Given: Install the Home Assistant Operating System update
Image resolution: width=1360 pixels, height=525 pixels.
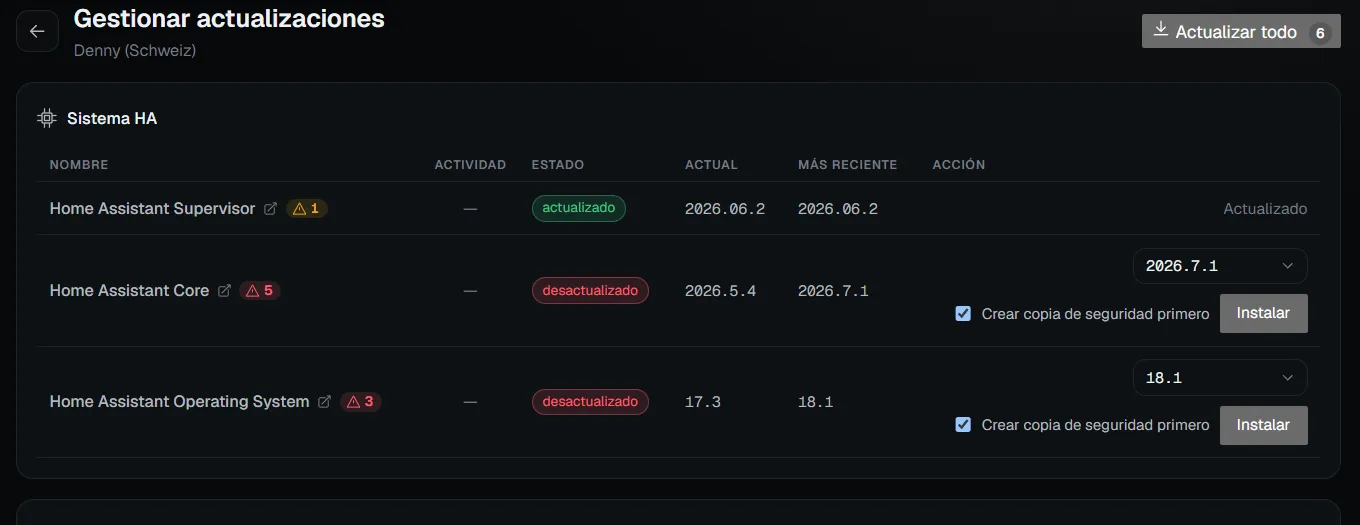Looking at the screenshot, I should [x=1263, y=425].
